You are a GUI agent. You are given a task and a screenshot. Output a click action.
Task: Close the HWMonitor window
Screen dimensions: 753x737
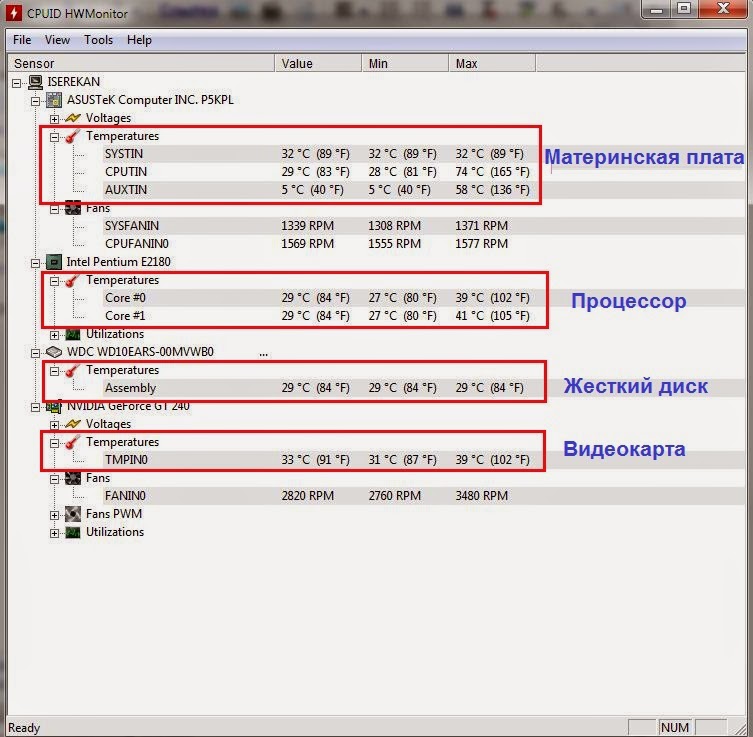click(723, 9)
